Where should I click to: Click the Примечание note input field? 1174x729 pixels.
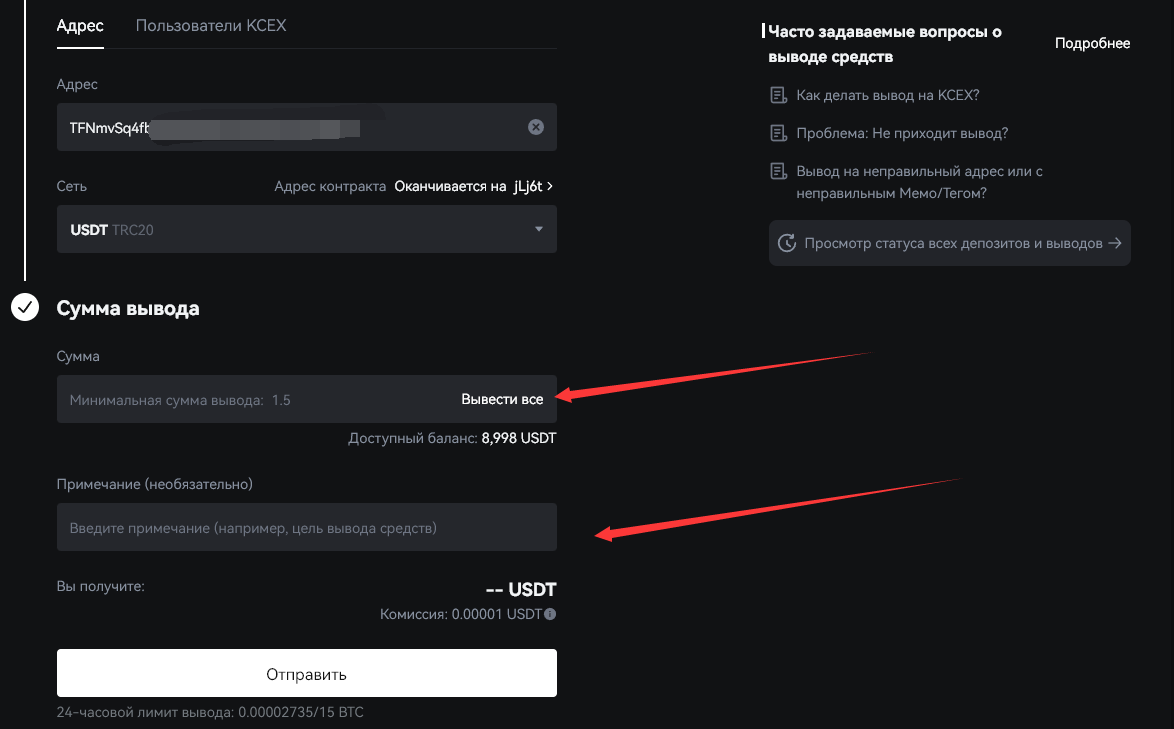point(306,528)
